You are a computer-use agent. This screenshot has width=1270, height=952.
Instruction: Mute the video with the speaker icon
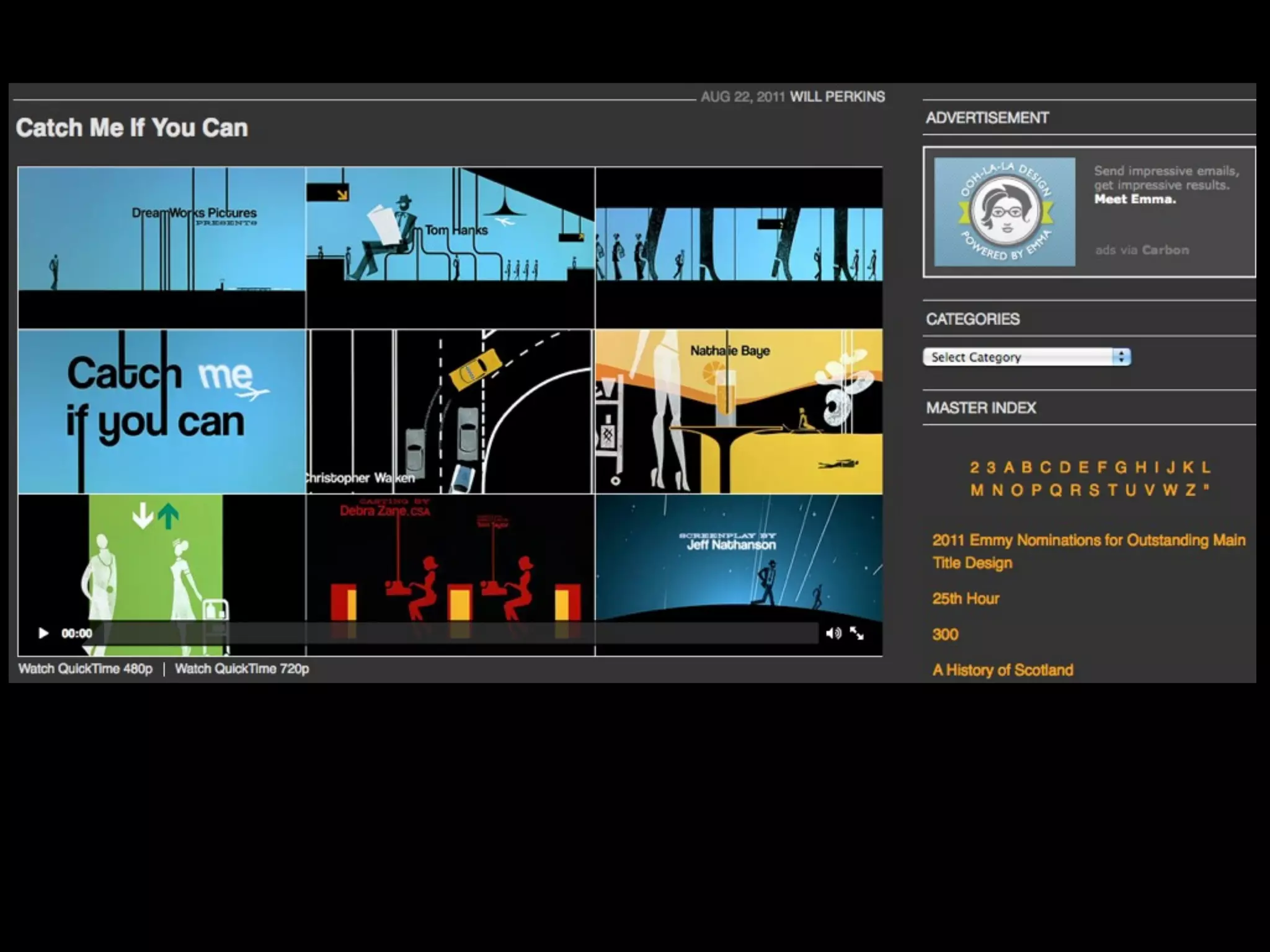coord(833,633)
